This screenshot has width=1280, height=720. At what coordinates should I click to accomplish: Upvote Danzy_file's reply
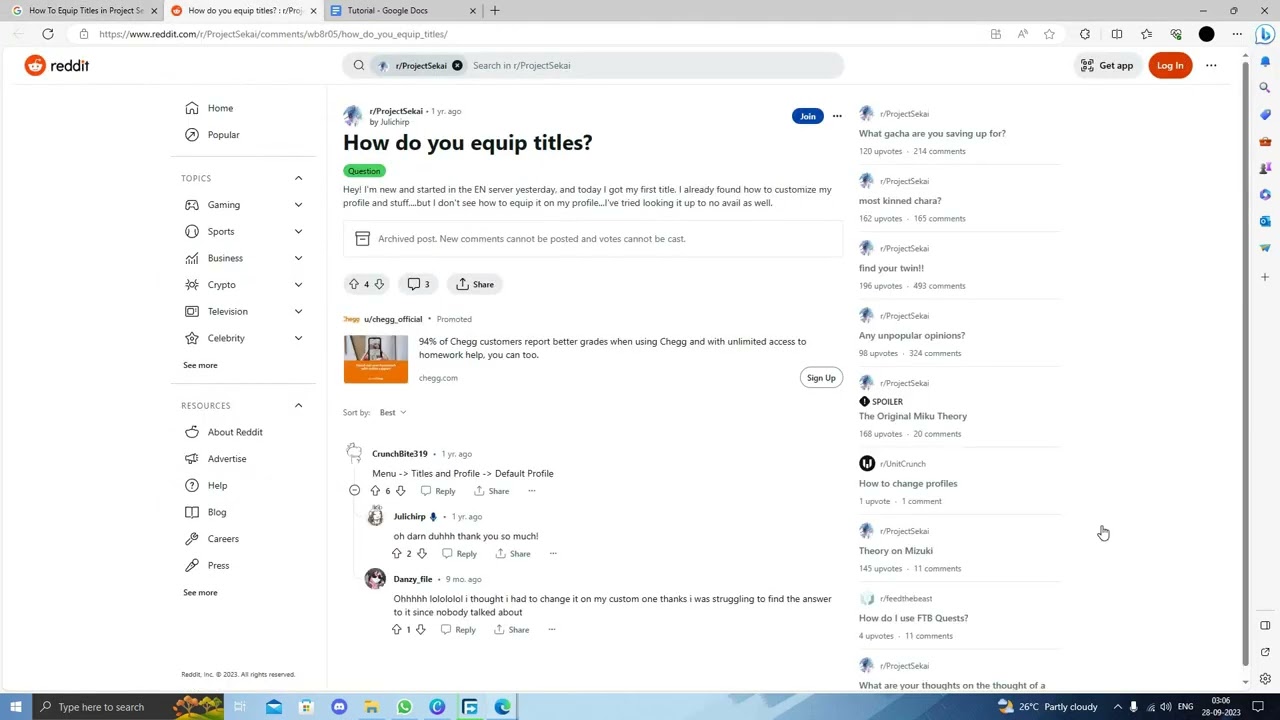coord(397,630)
